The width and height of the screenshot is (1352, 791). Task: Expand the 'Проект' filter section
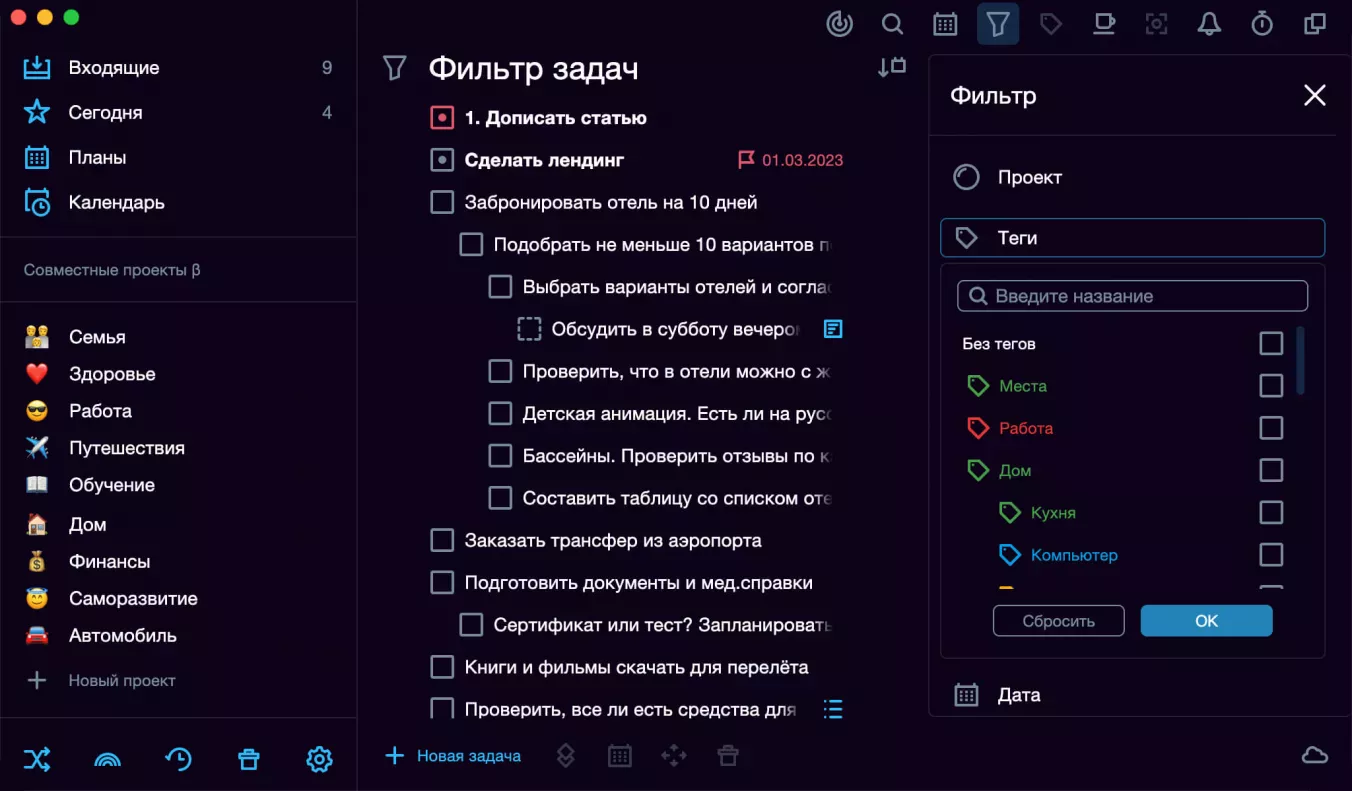click(x=1132, y=177)
